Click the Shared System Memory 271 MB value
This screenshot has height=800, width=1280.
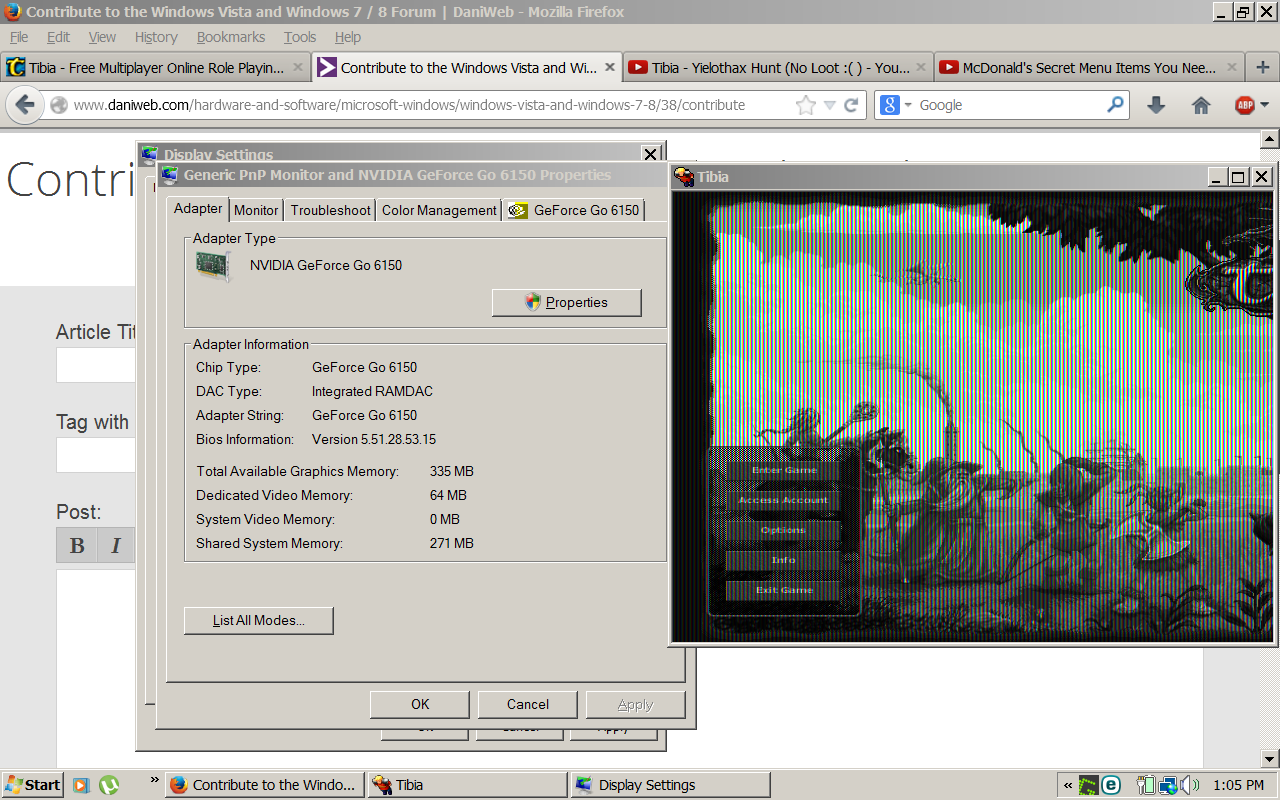click(452, 543)
